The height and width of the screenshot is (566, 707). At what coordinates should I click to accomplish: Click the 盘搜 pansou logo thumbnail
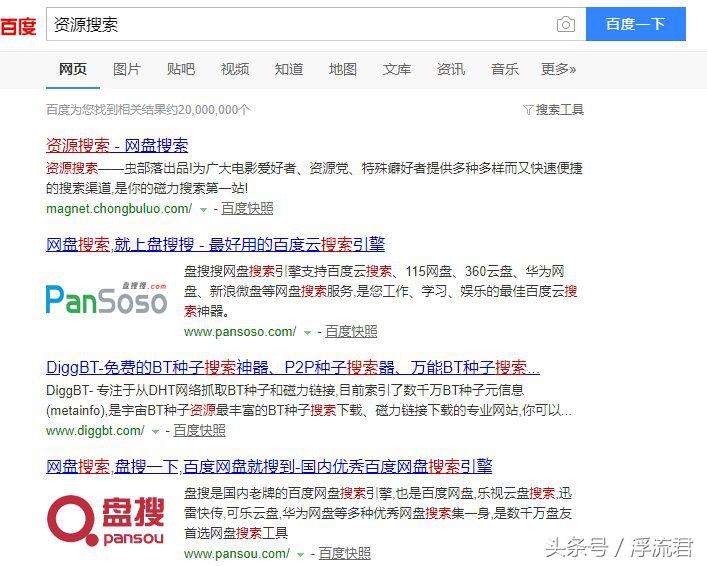(x=106, y=520)
